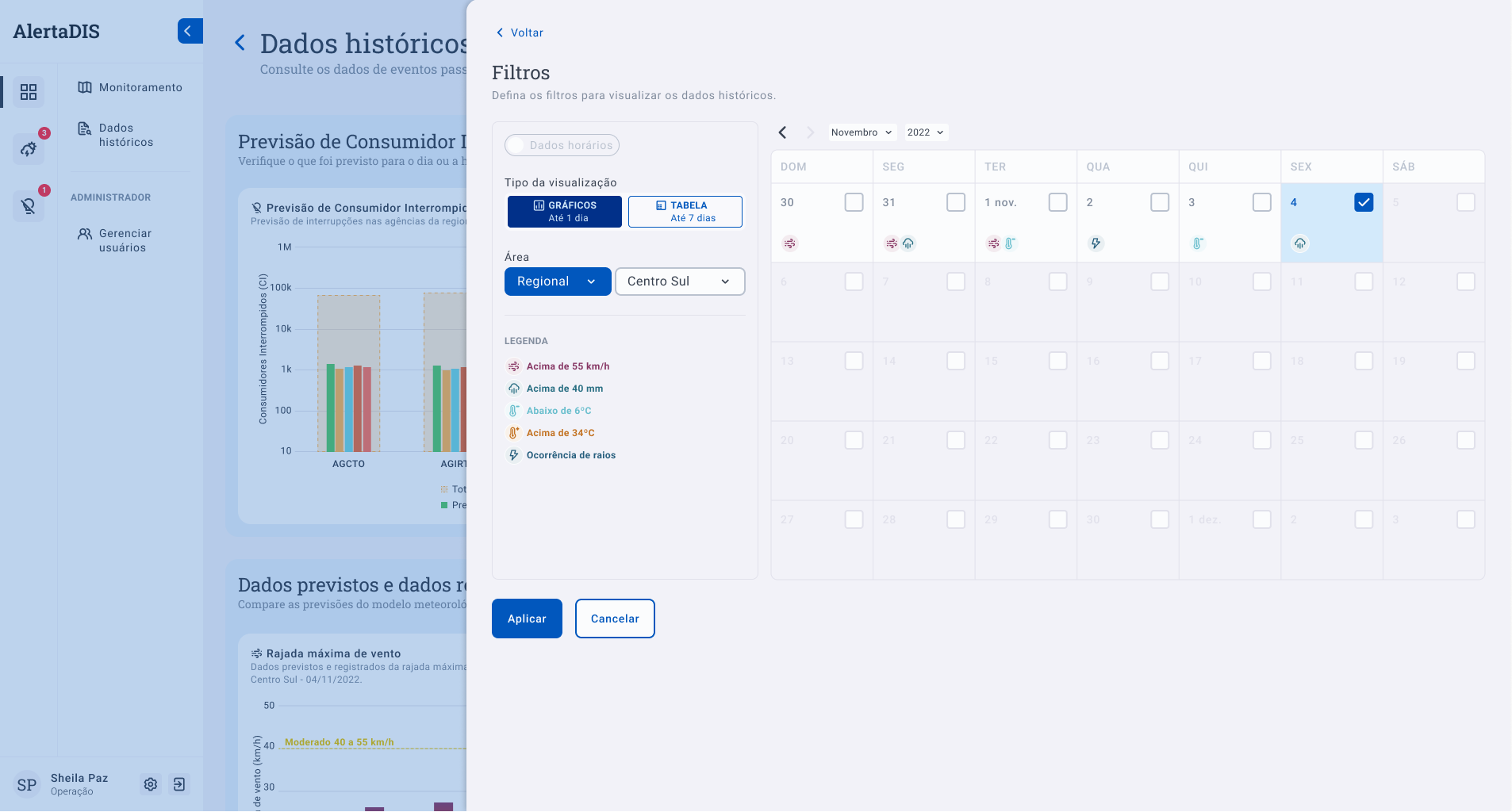Click the lightning icon on day 2

coord(1096,243)
